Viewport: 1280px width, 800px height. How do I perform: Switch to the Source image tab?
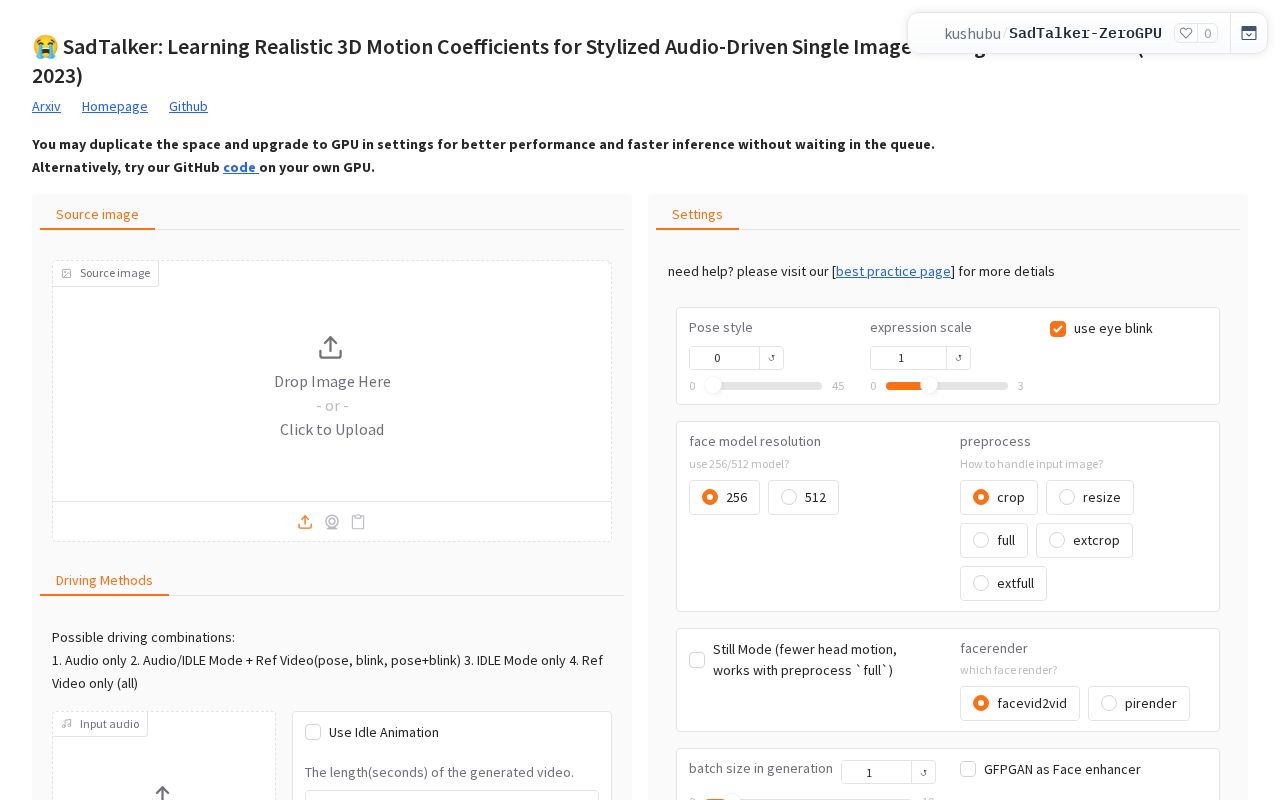97,214
